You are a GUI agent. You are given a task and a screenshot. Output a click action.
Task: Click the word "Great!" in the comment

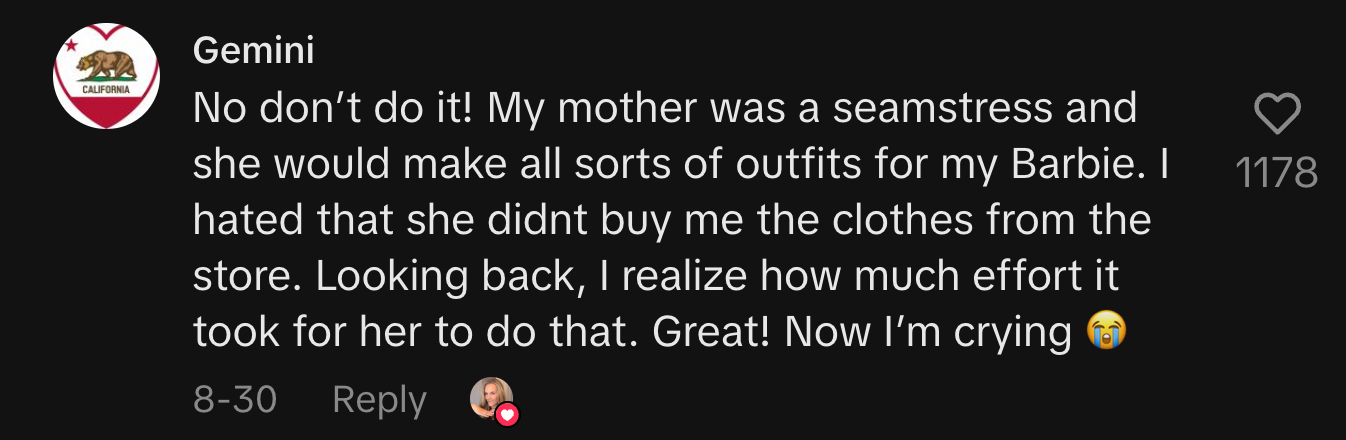[x=712, y=332]
